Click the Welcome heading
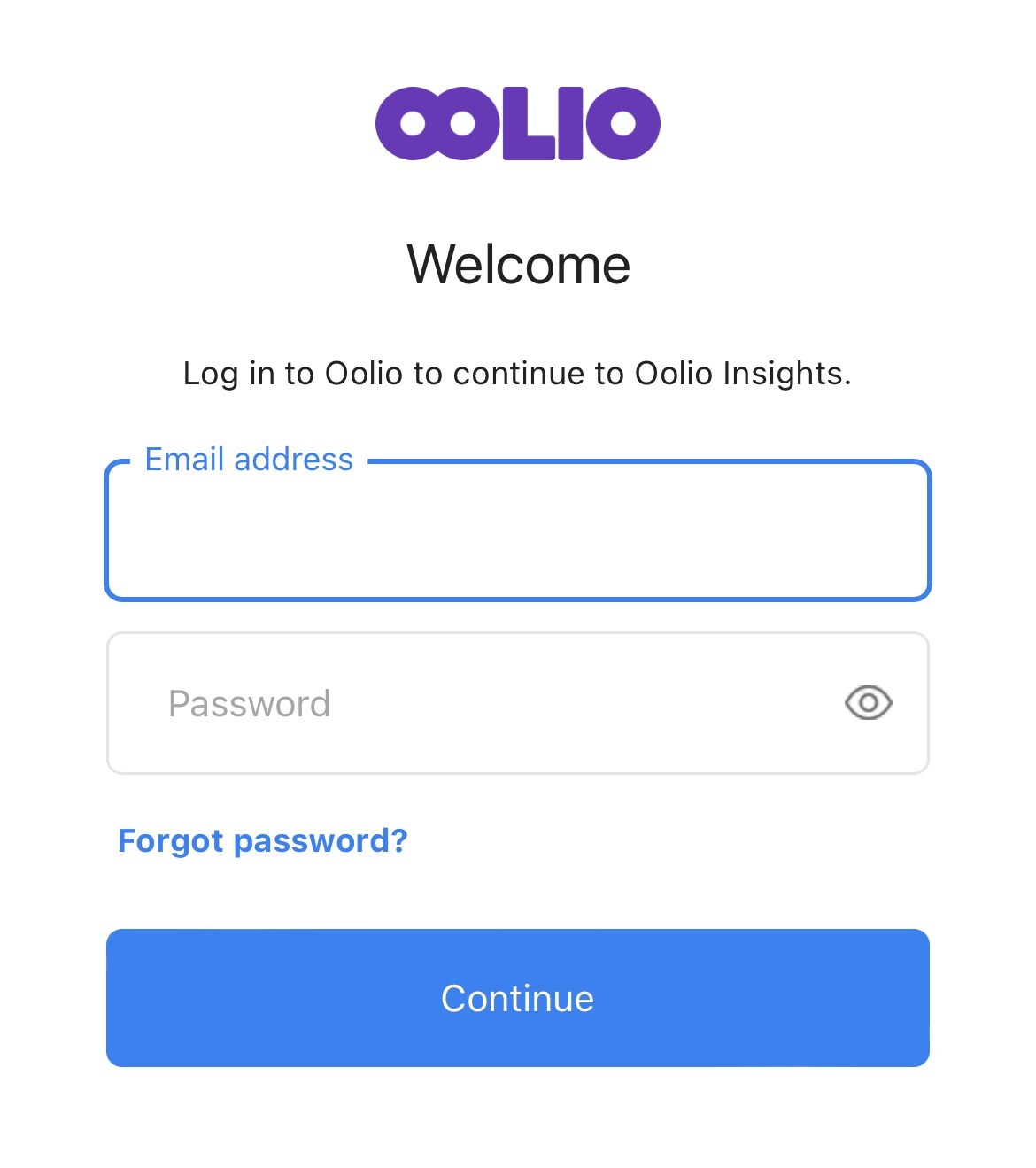The height and width of the screenshot is (1168, 1036). pos(518,263)
